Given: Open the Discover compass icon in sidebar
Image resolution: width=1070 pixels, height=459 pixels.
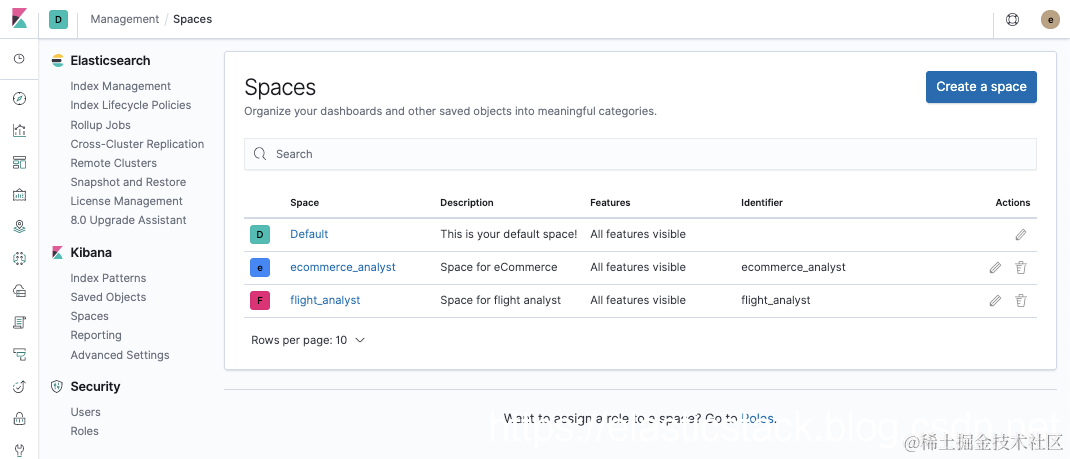Looking at the screenshot, I should [x=19, y=98].
